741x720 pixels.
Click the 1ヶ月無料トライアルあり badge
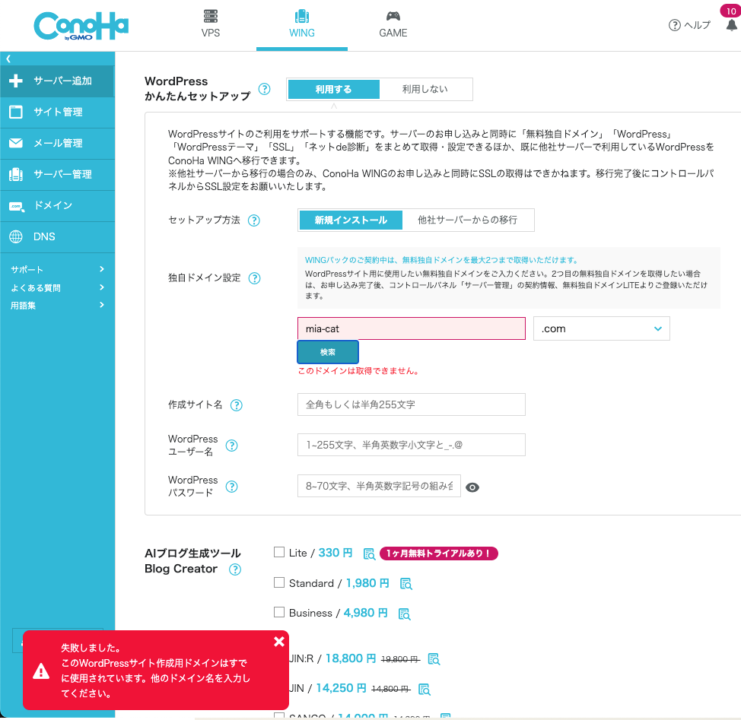pyautogui.click(x=439, y=553)
